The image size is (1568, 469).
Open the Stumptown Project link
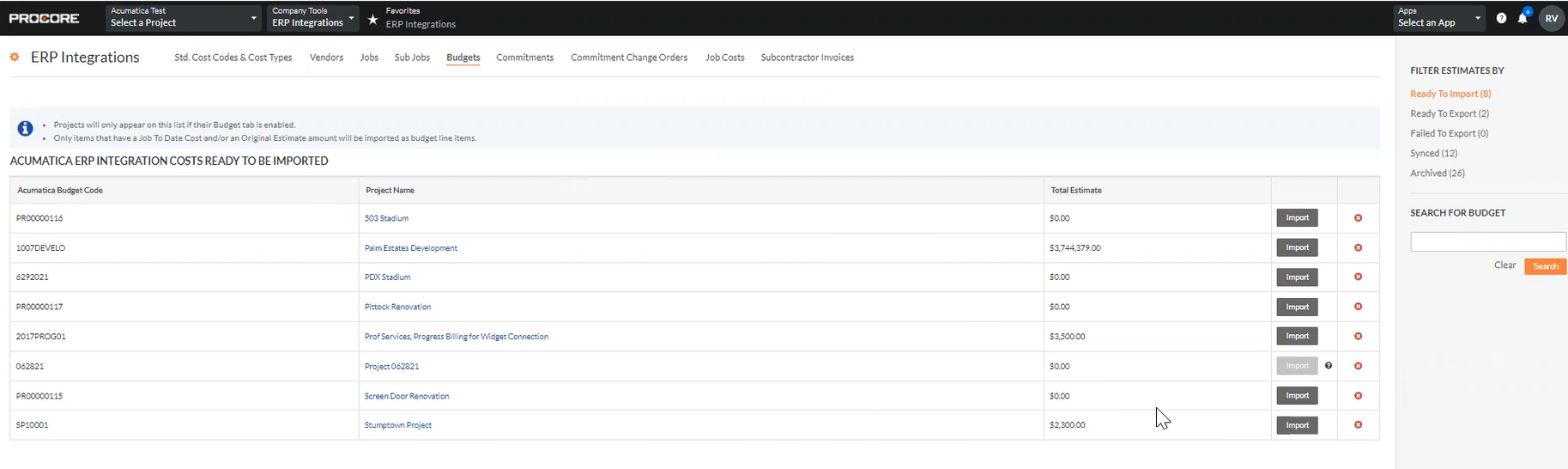[398, 425]
